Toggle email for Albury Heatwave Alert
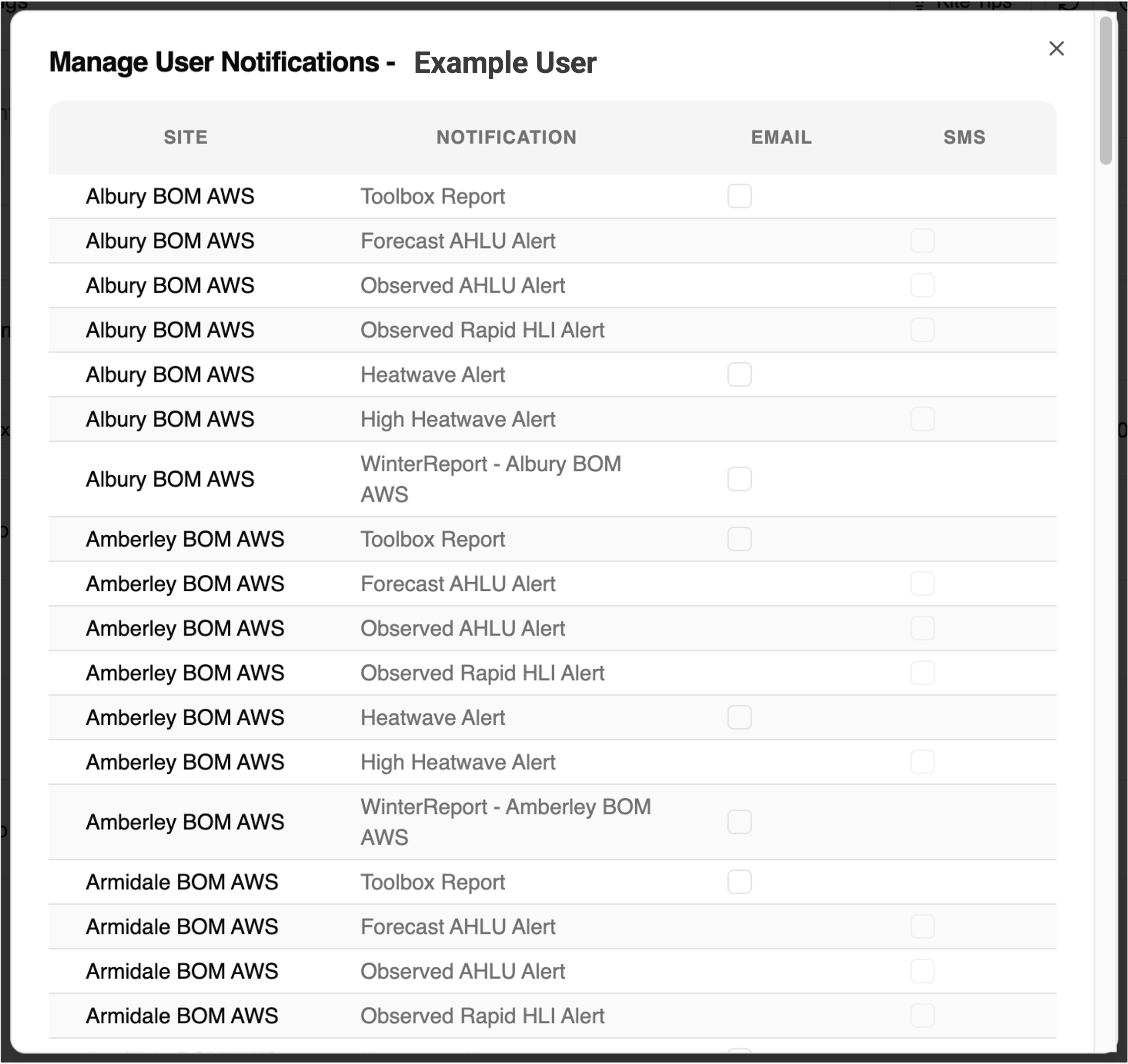 pos(739,375)
